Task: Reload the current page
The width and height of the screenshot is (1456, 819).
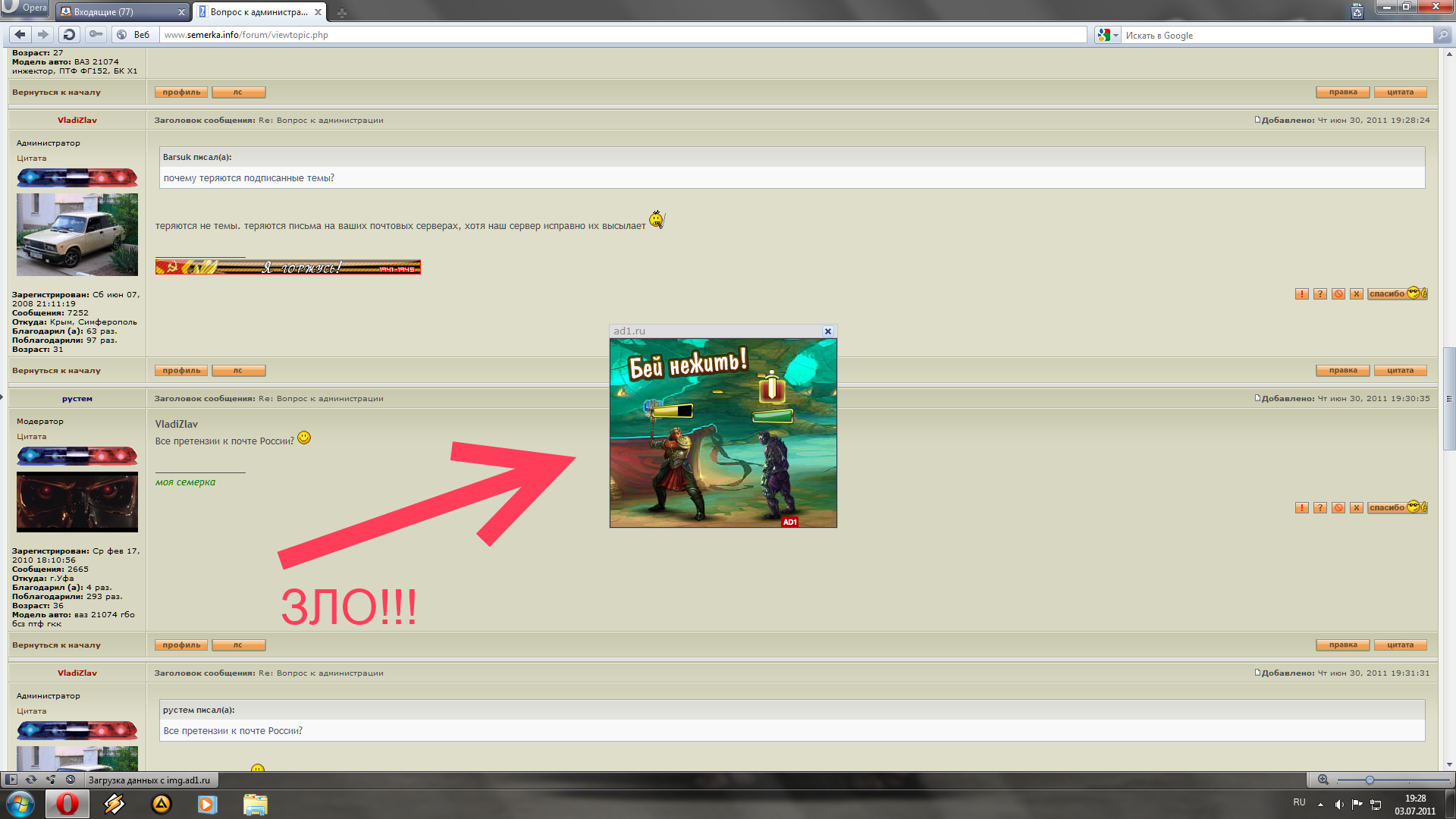Action: pos(69,34)
